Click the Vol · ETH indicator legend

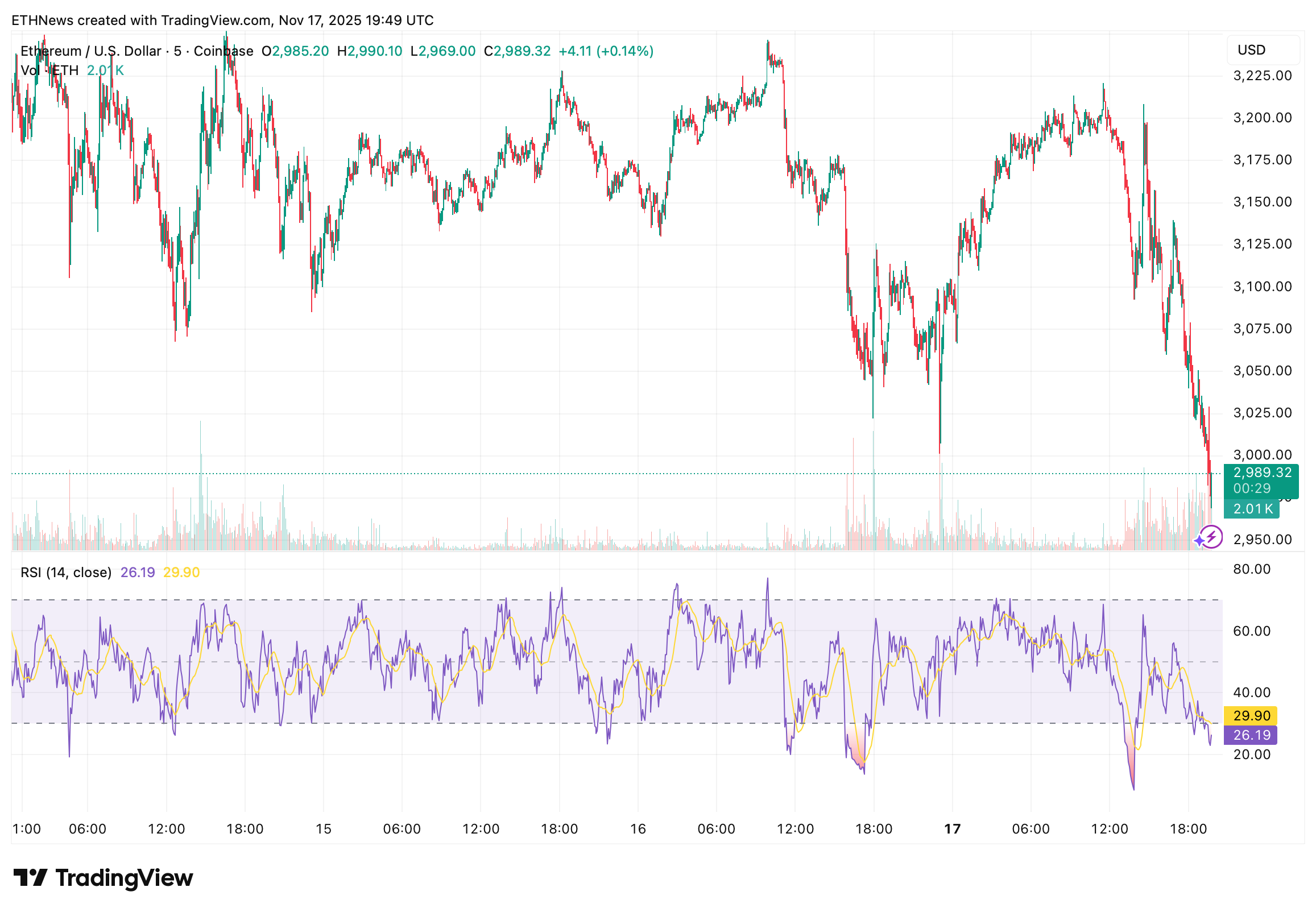coord(49,71)
